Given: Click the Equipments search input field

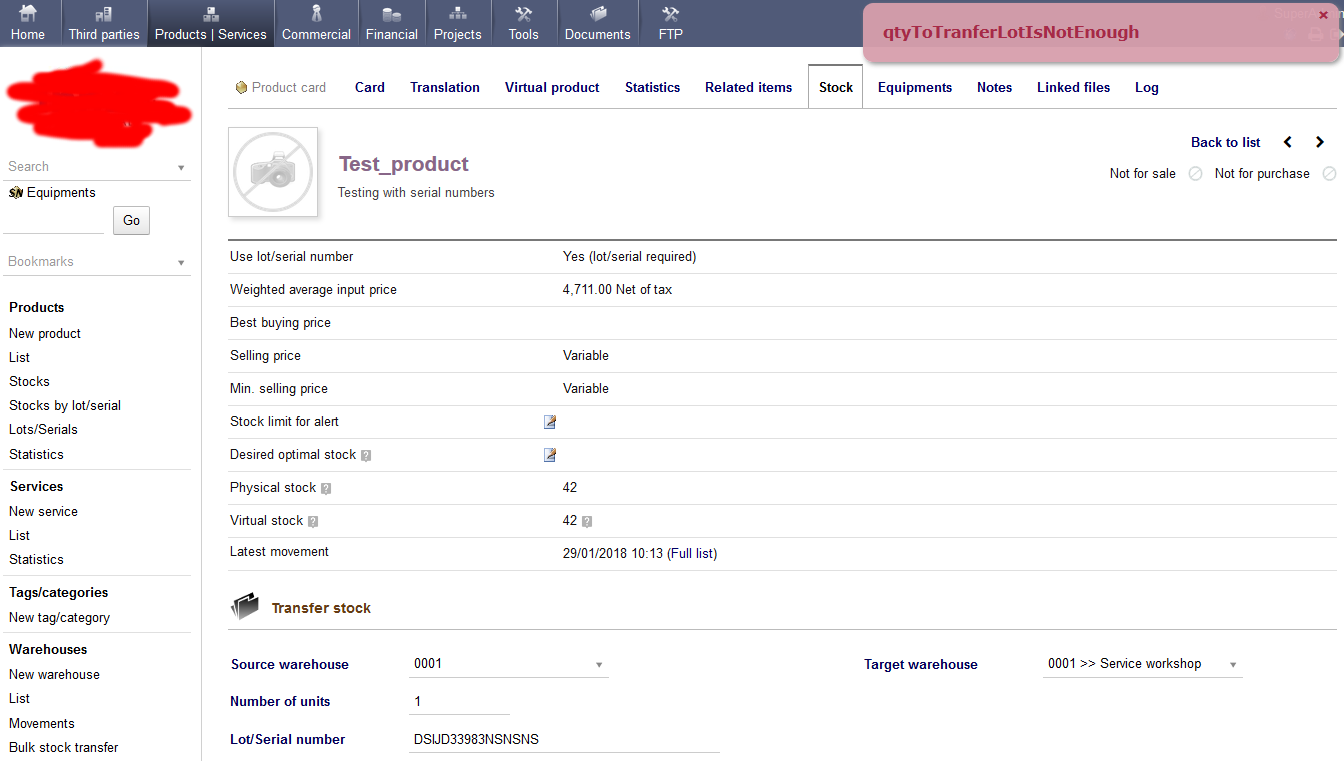Looking at the screenshot, I should point(55,221).
